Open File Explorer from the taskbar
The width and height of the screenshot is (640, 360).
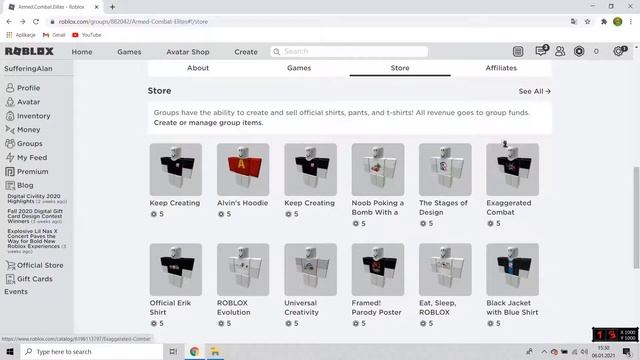[x=215, y=351]
